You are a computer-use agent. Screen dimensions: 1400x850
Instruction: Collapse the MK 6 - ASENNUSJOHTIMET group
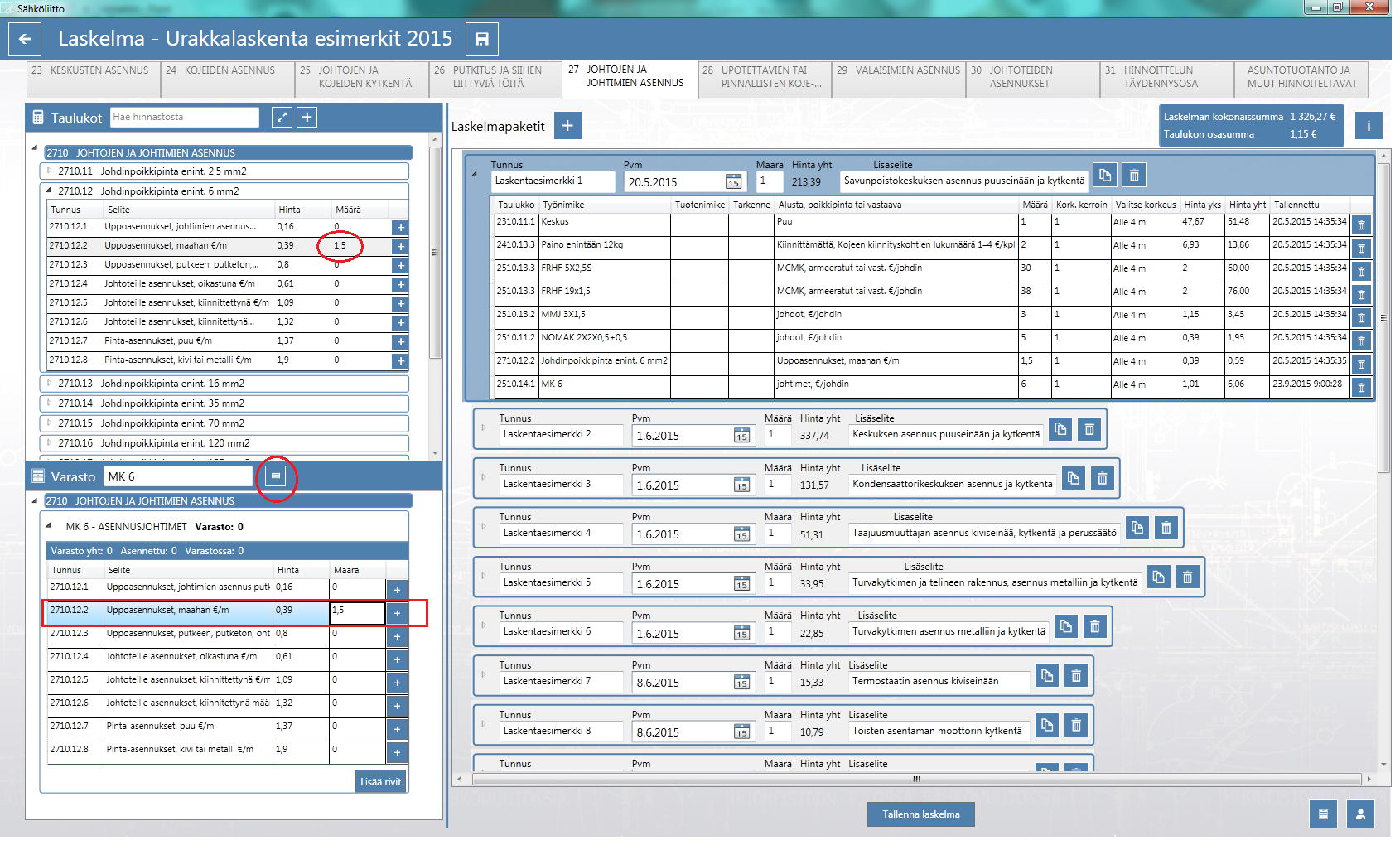click(x=49, y=526)
